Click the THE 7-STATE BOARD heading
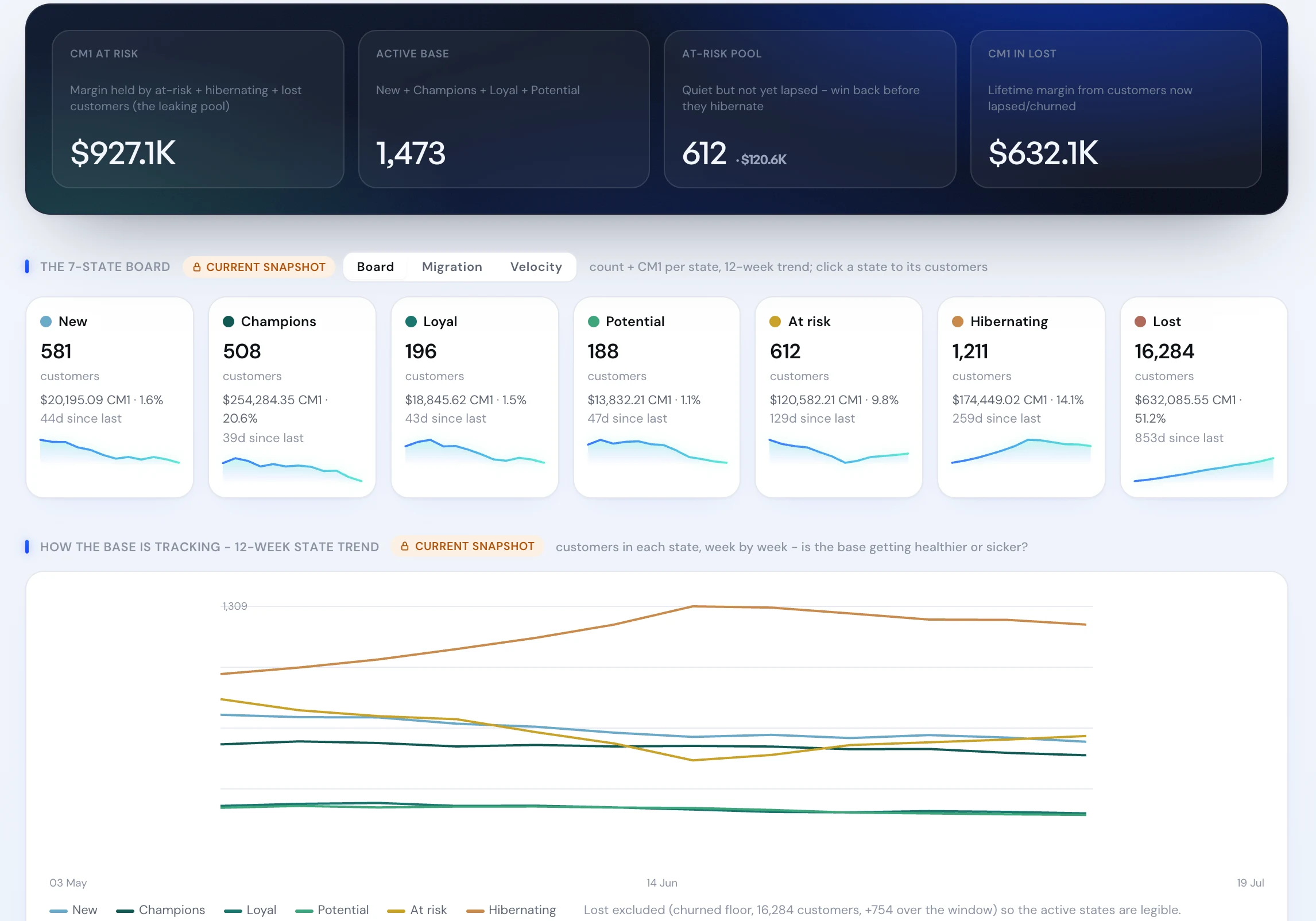Viewport: 1316px width, 921px height. pyautogui.click(x=105, y=267)
